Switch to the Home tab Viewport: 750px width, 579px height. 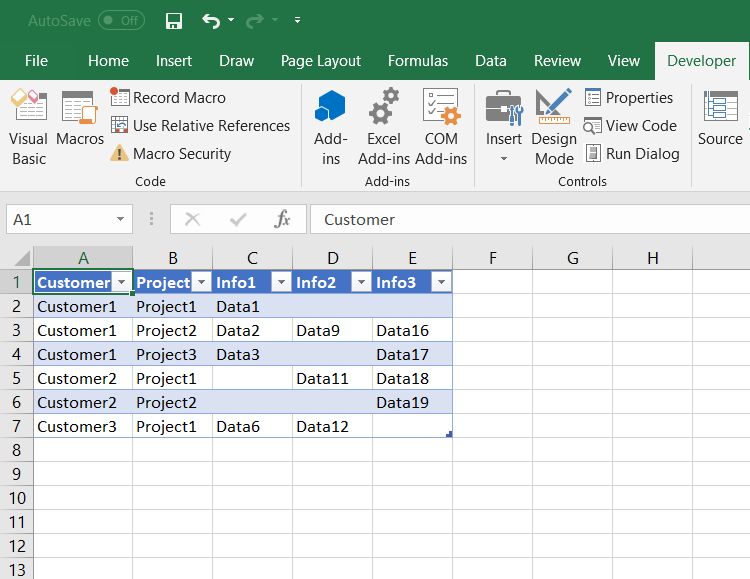tap(108, 61)
